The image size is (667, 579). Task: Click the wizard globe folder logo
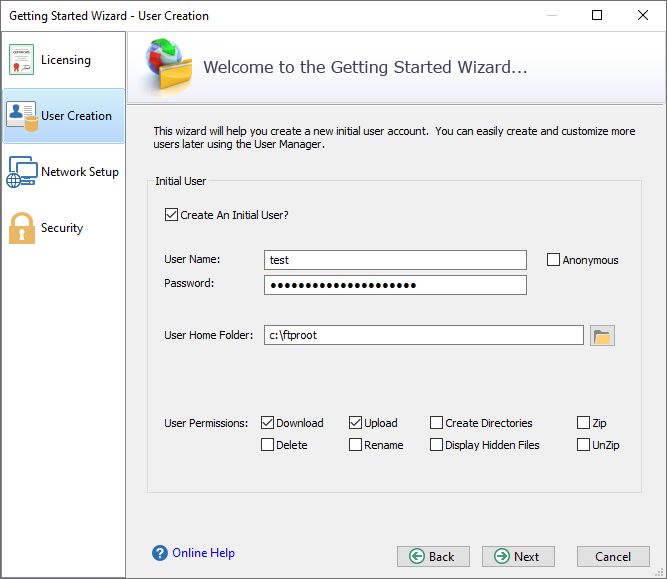(x=168, y=65)
